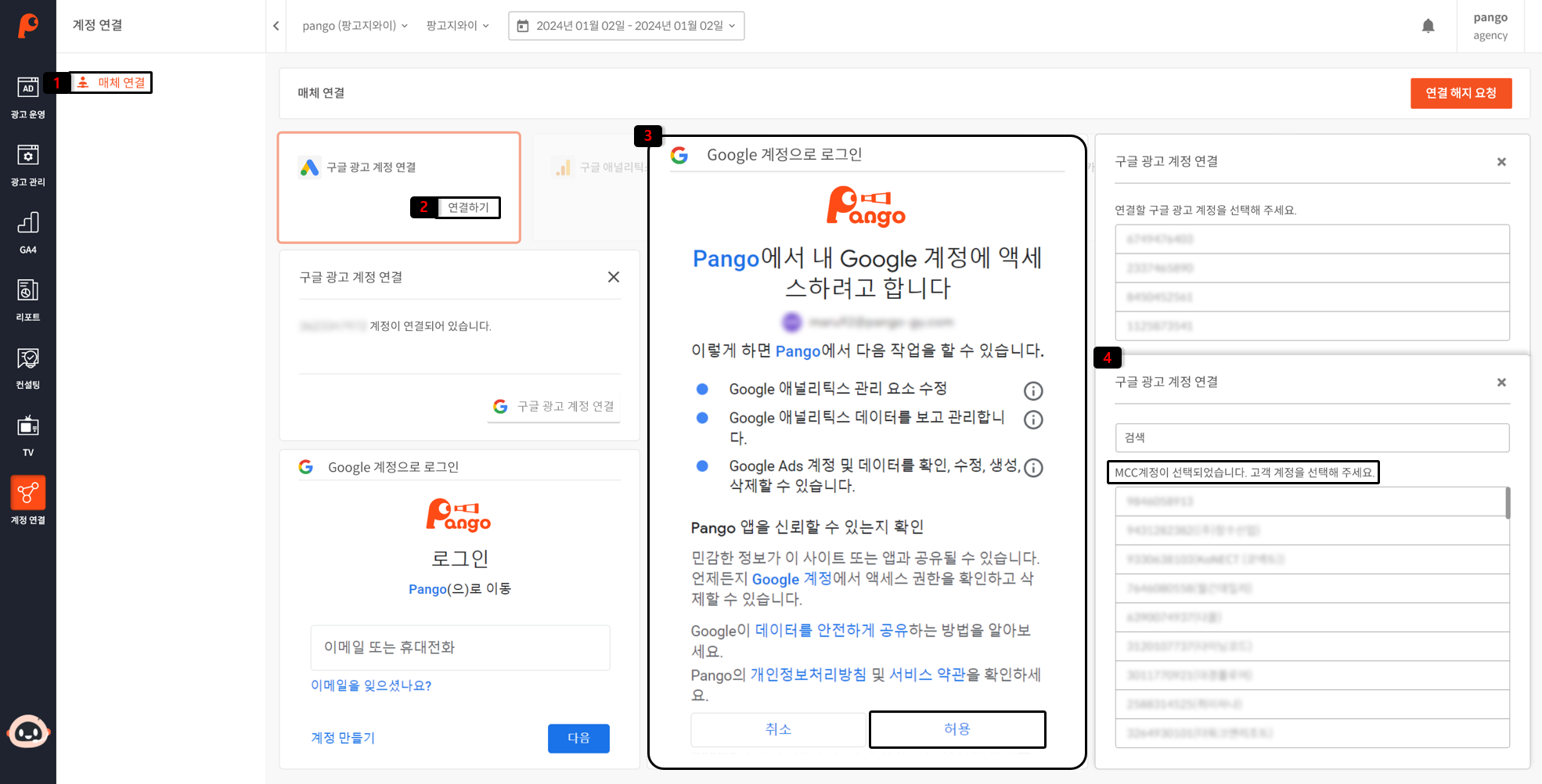Open the 서비스 약관 link
The image size is (1542, 784).
click(928, 674)
